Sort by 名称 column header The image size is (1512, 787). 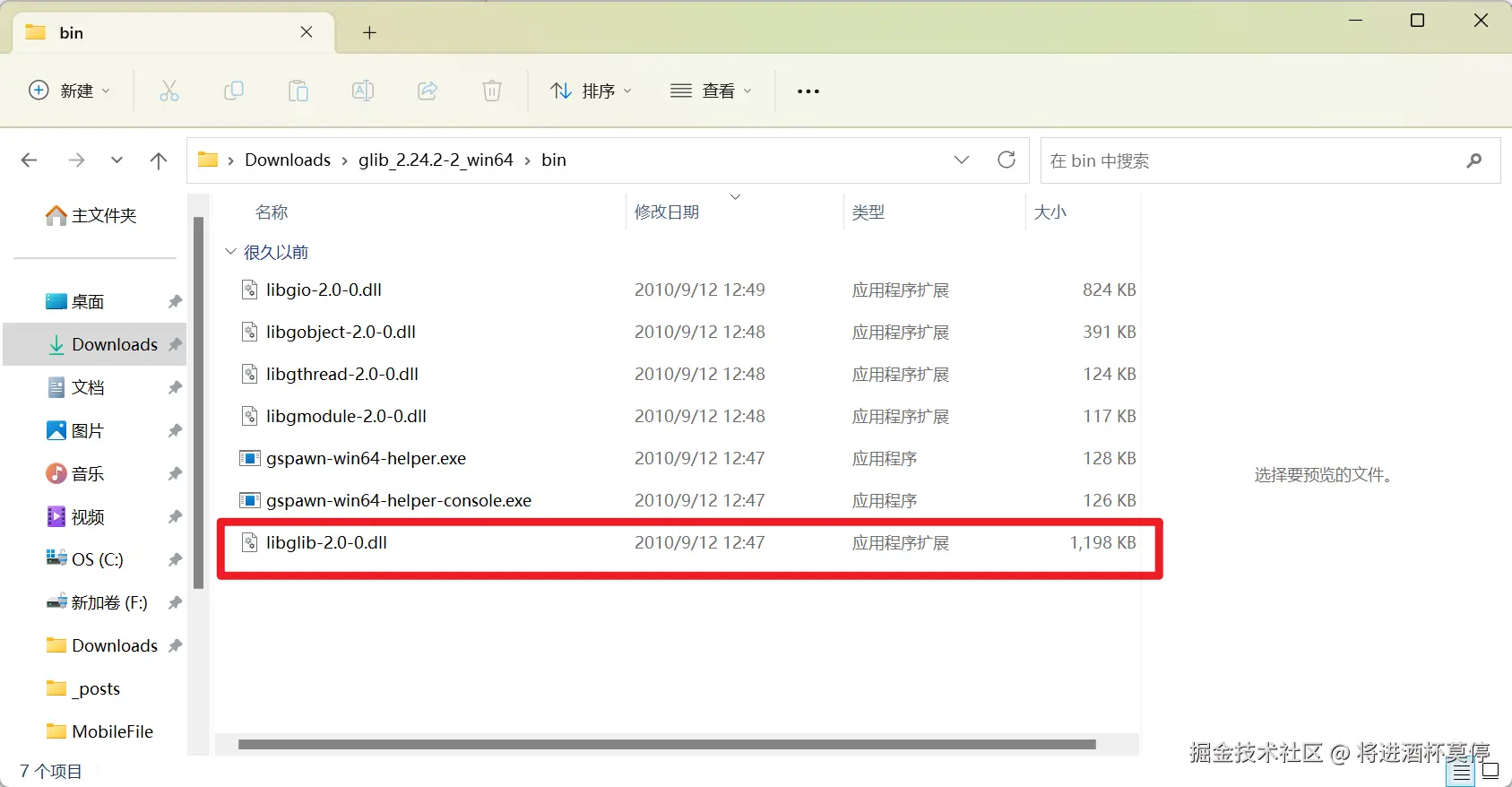[x=272, y=212]
